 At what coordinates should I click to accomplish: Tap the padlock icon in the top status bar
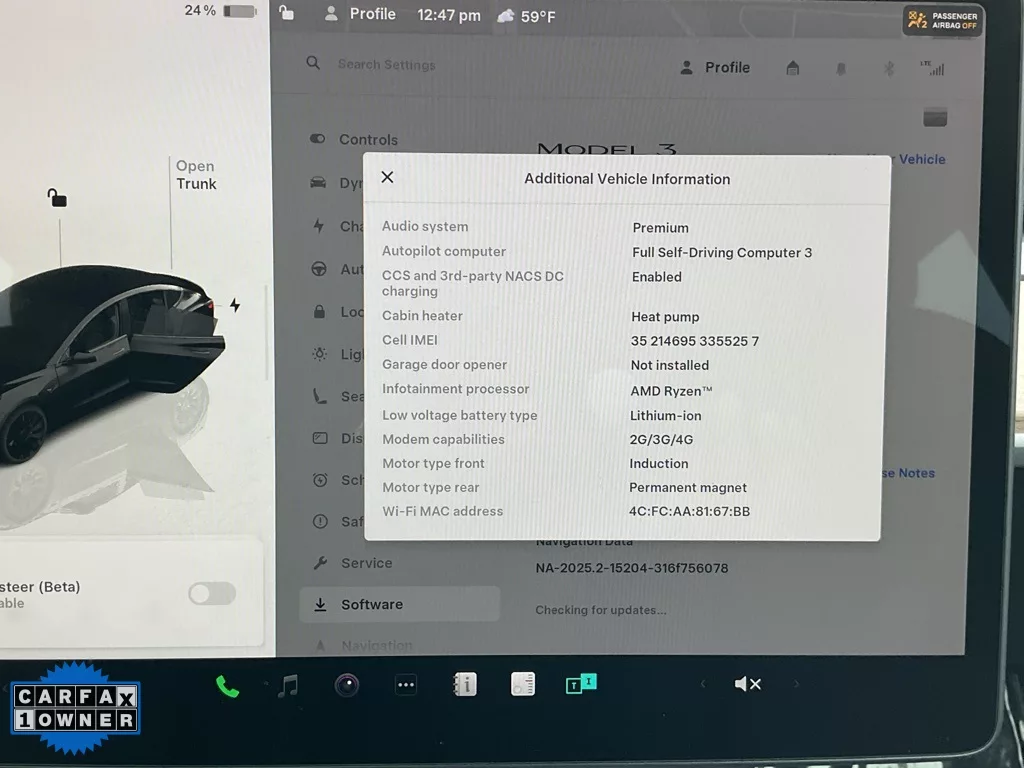pyautogui.click(x=286, y=13)
